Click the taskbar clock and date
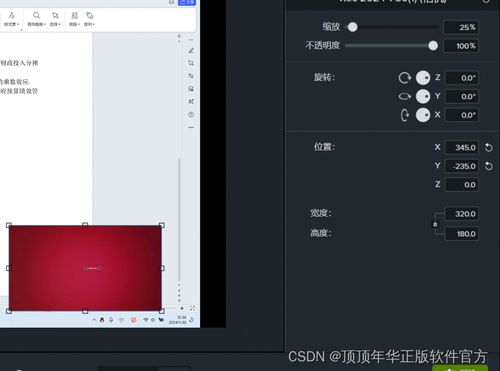Screen dimensions: 500x371 pyautogui.click(x=178, y=320)
